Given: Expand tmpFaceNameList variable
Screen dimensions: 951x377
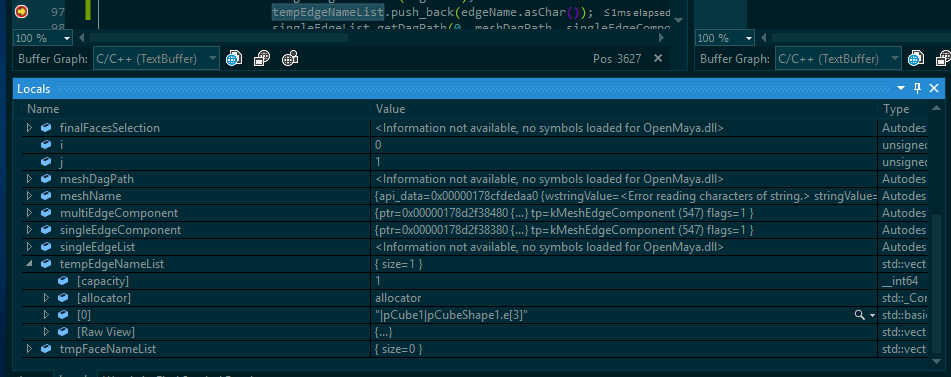Looking at the screenshot, I should (29, 349).
